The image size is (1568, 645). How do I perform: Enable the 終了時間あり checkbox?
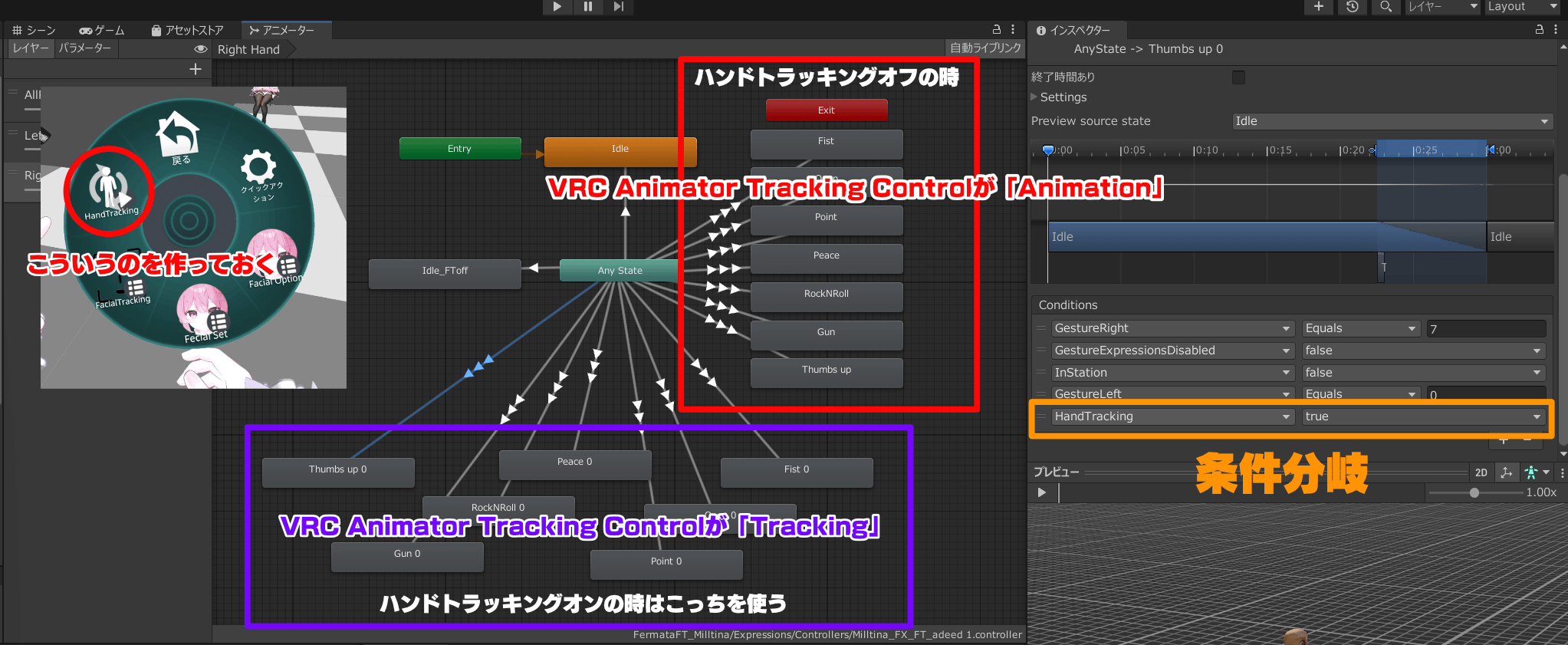click(x=1238, y=77)
